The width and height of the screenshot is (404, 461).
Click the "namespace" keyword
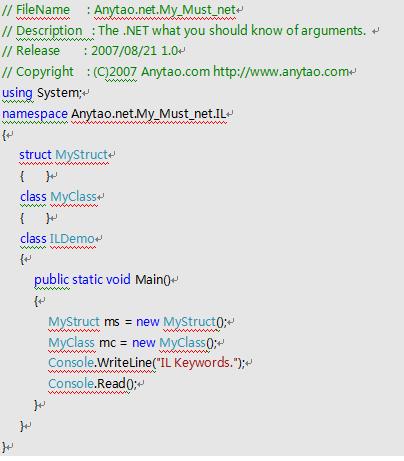(35, 114)
